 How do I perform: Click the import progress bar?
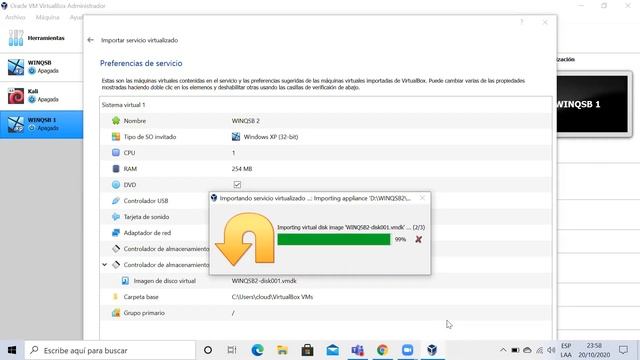click(334, 240)
